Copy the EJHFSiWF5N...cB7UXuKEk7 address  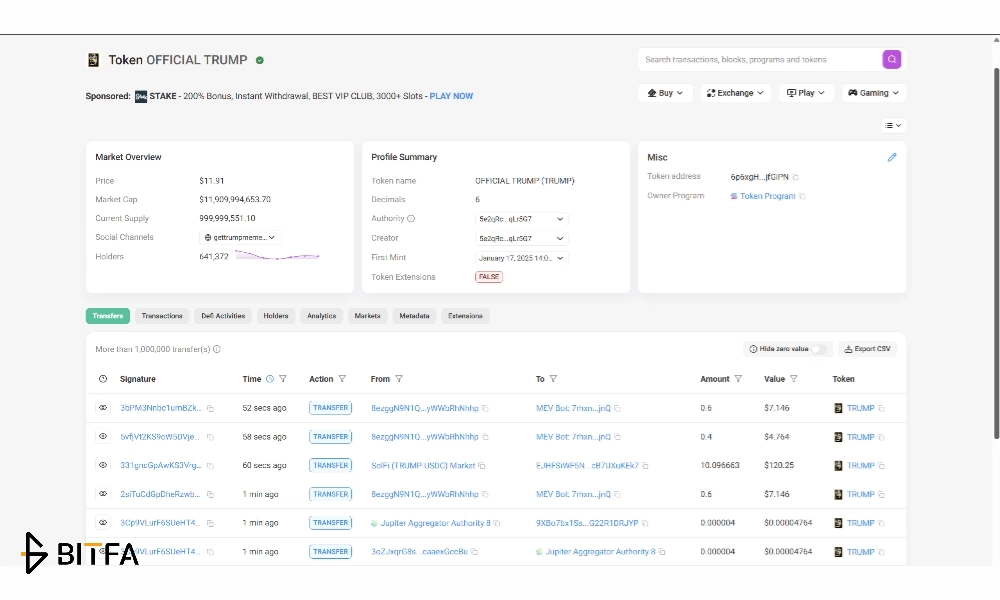[x=645, y=466]
